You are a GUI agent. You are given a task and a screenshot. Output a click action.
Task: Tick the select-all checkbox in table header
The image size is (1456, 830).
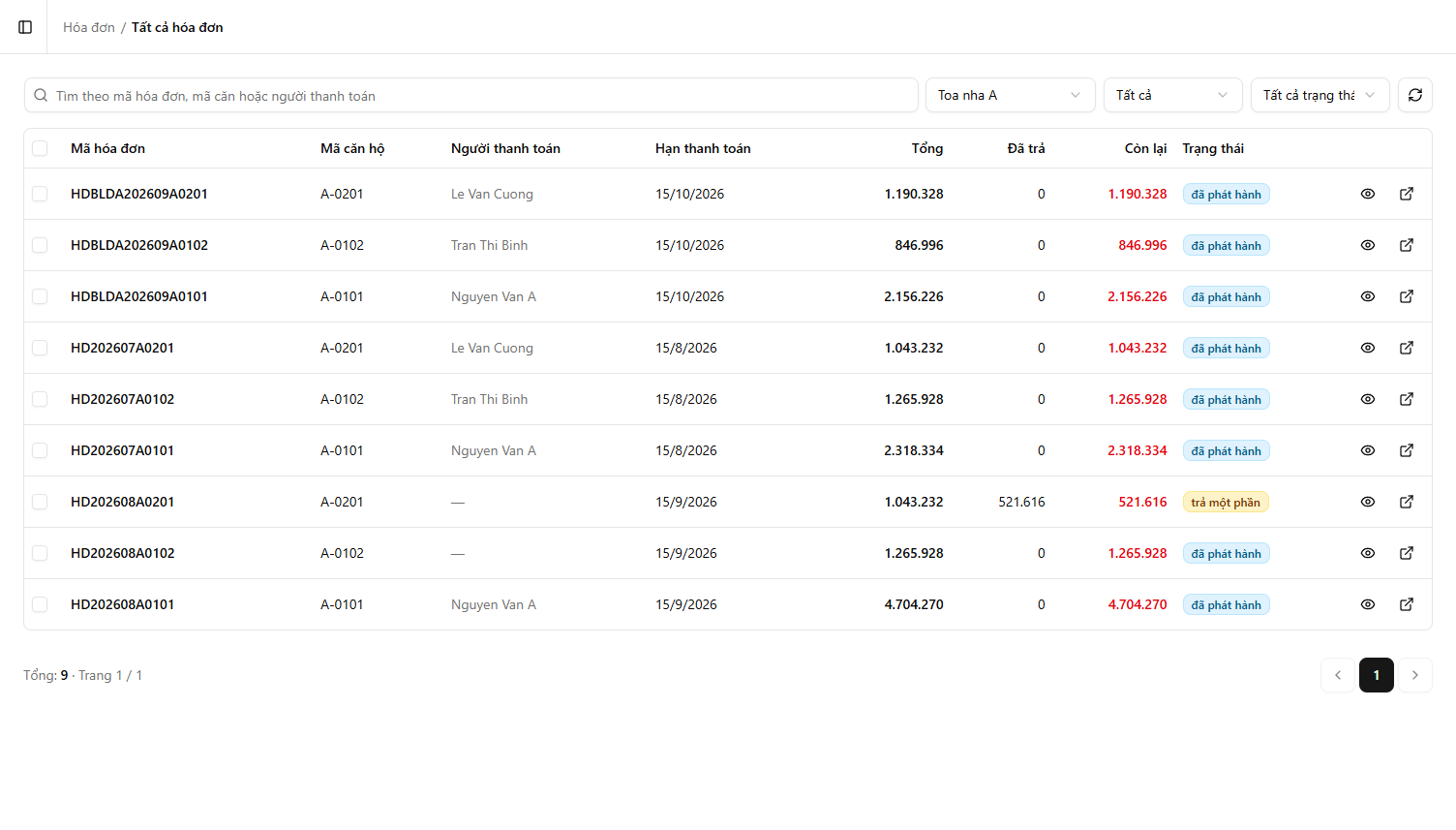40,148
